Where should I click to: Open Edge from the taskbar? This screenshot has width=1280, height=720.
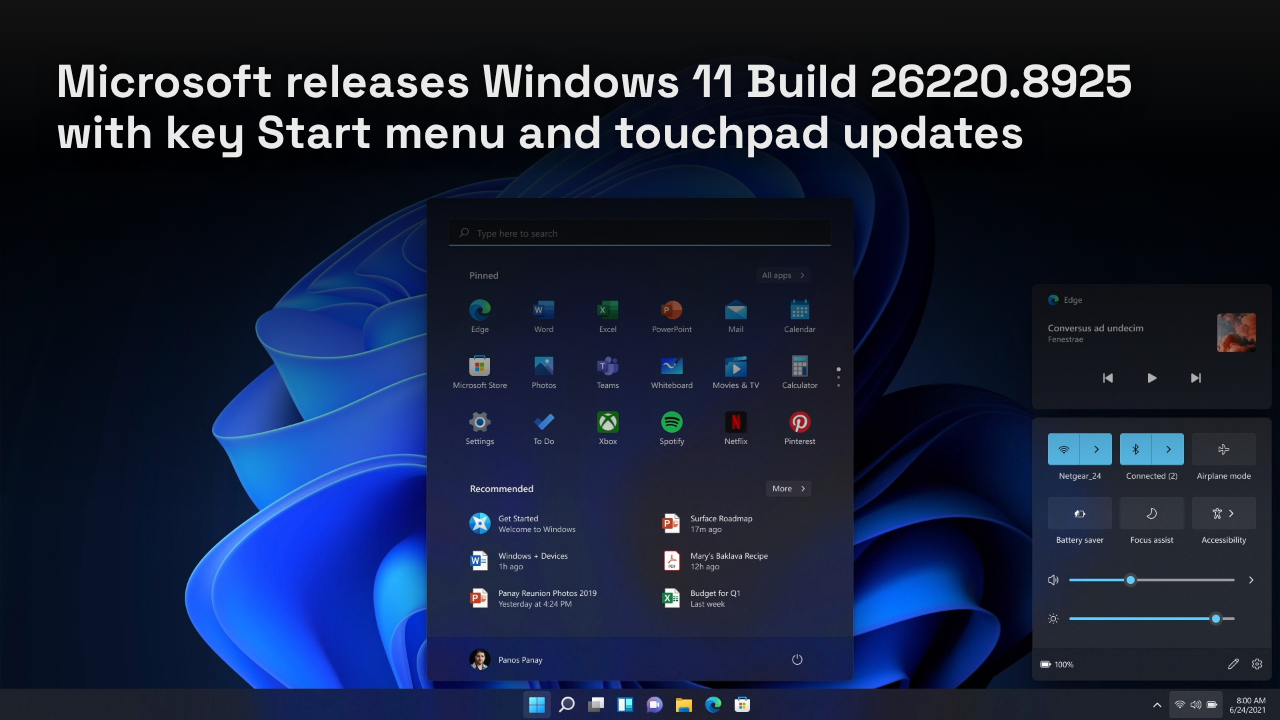713,704
